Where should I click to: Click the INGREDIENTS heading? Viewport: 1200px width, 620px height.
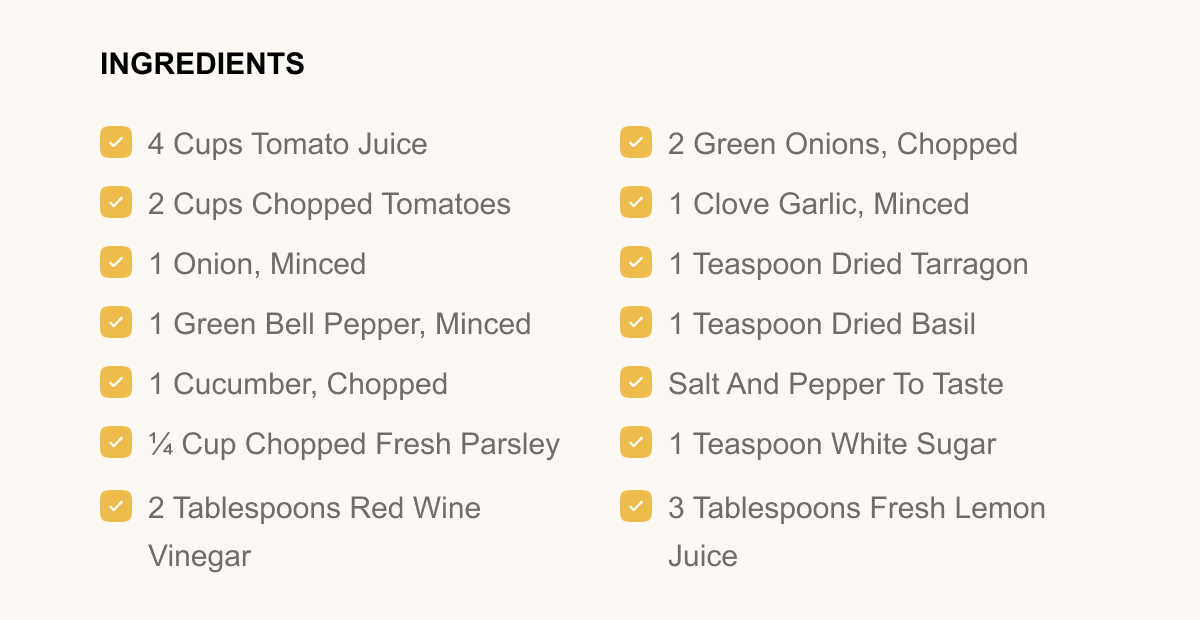point(202,64)
